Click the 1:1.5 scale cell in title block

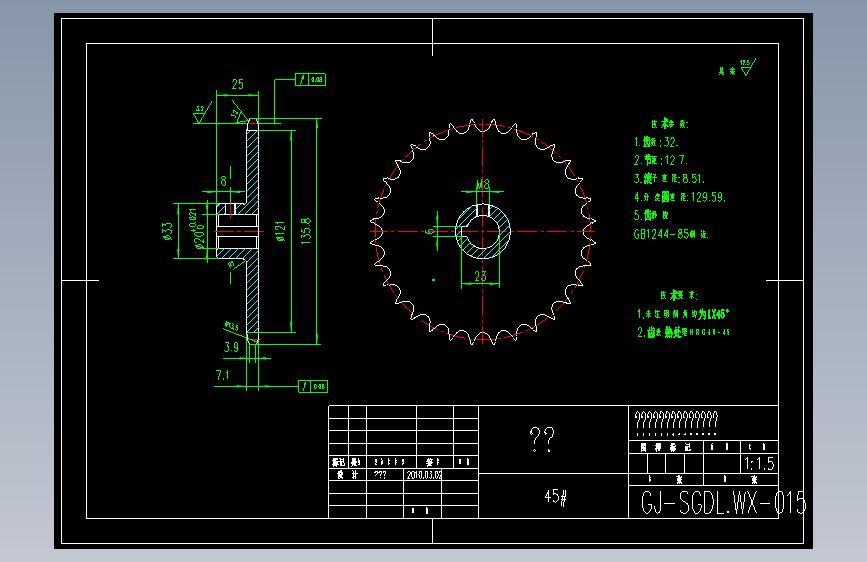coord(759,464)
